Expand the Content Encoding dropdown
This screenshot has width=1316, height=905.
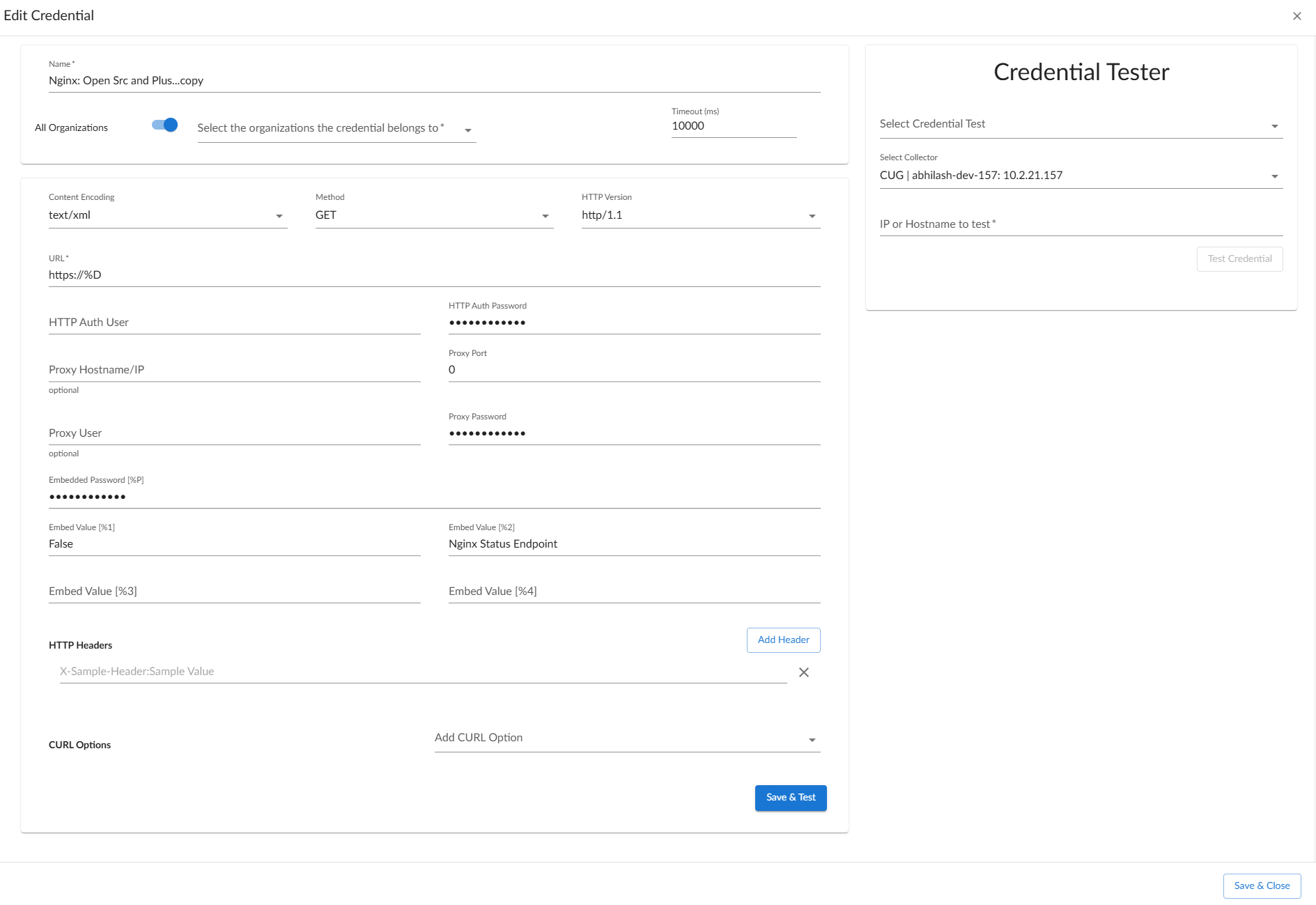[167, 215]
